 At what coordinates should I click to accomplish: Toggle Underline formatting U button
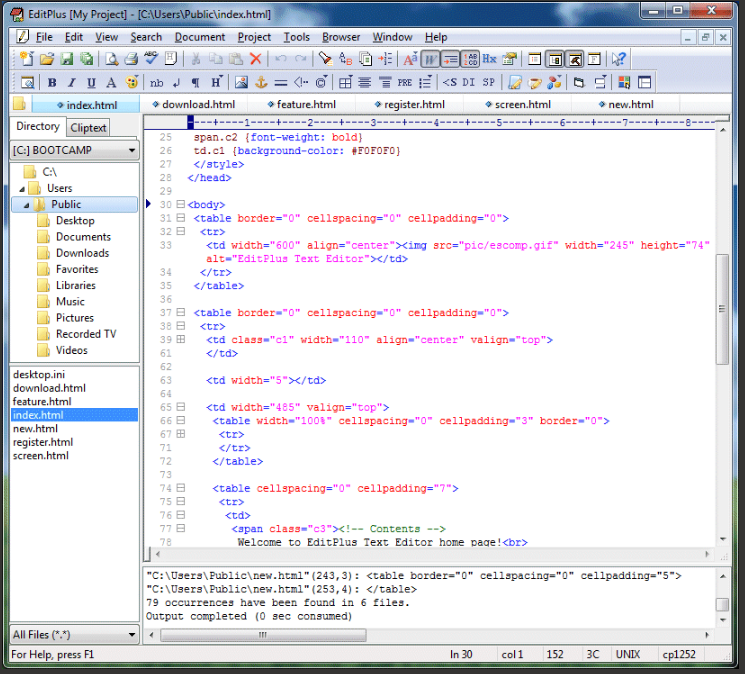click(91, 83)
